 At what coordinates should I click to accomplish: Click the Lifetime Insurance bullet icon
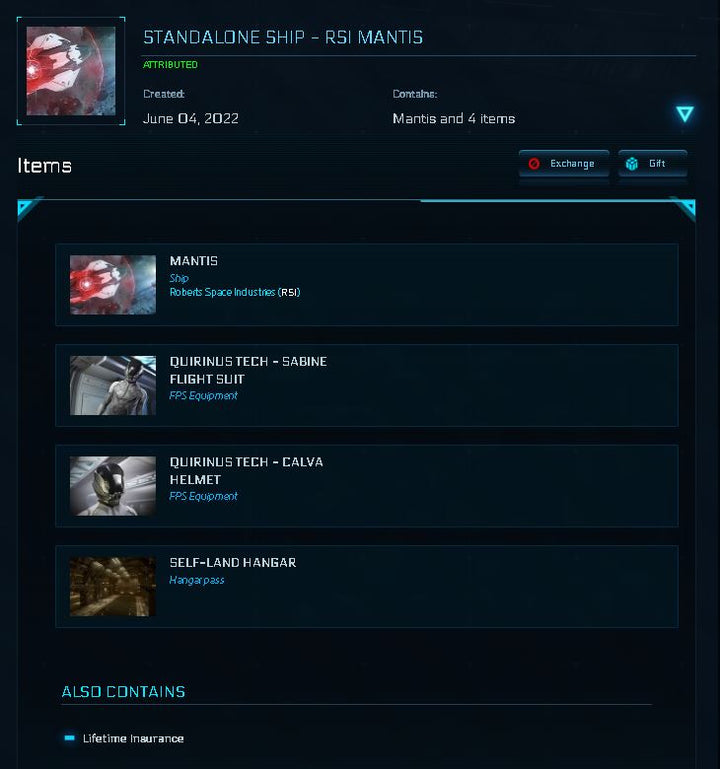[70, 738]
